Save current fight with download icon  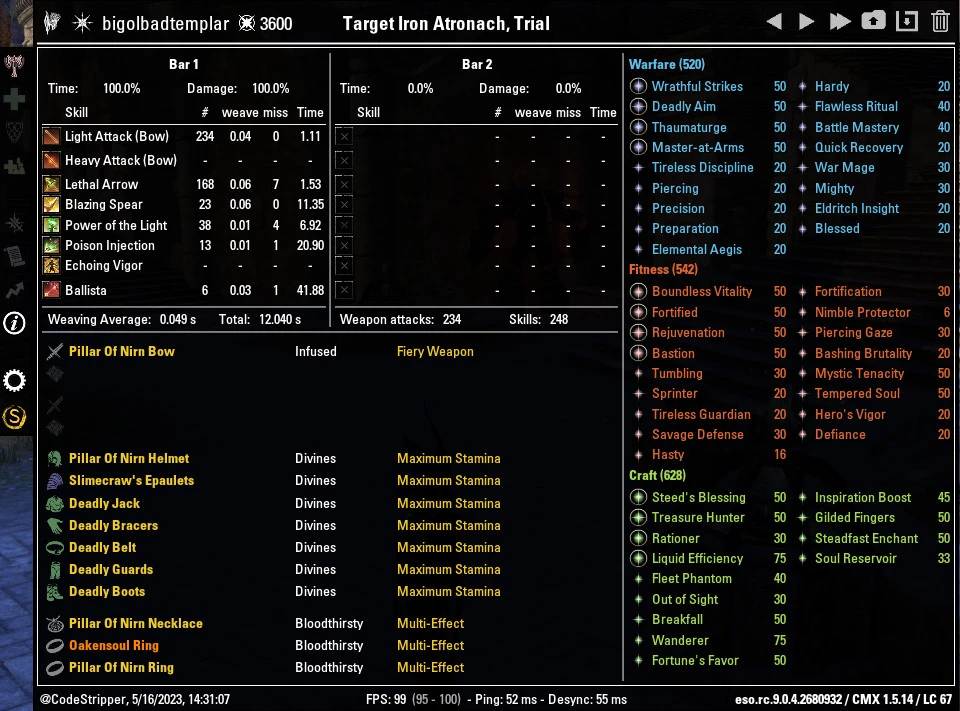(x=907, y=21)
